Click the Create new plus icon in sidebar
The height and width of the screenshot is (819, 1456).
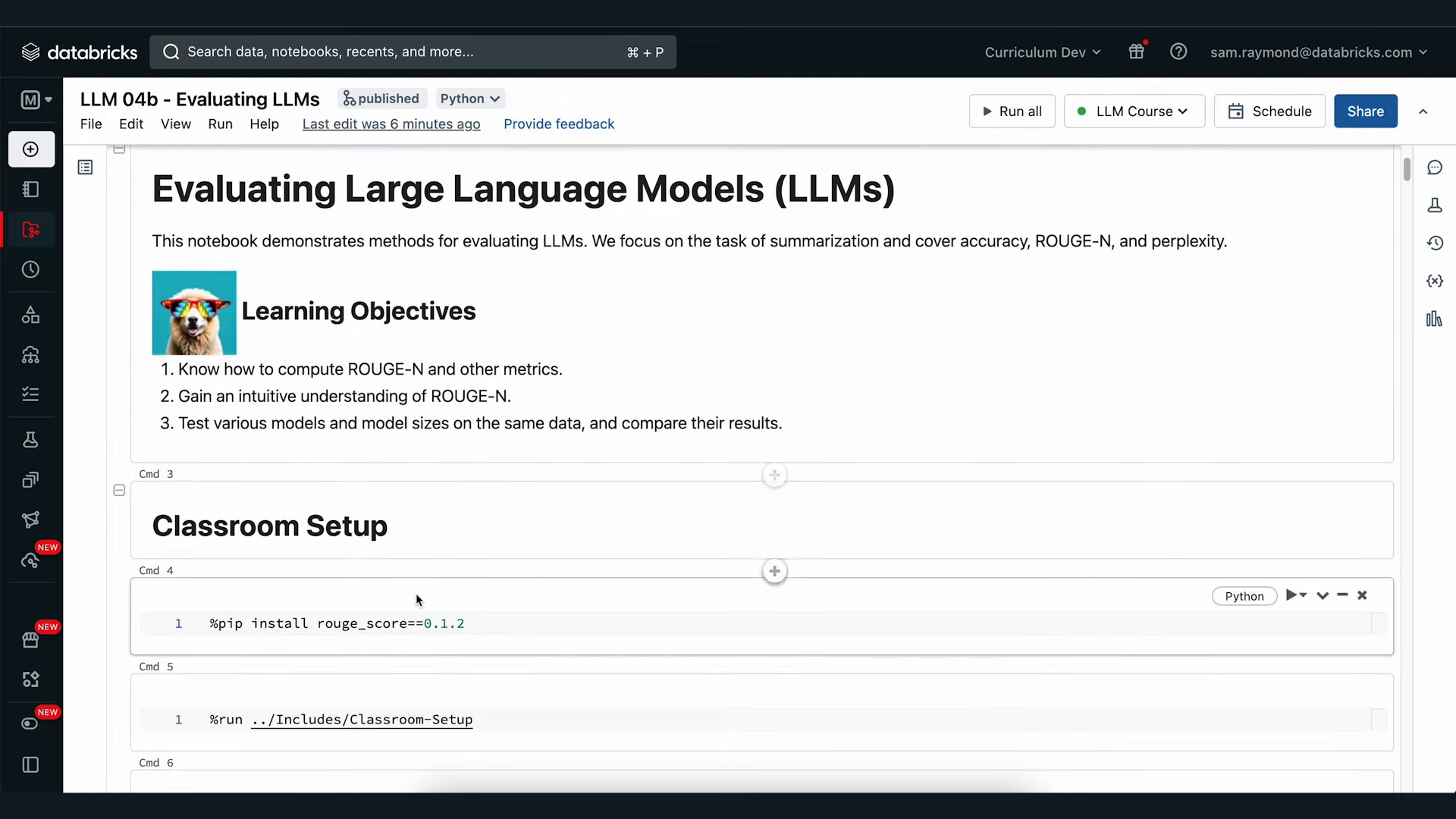pyautogui.click(x=31, y=149)
